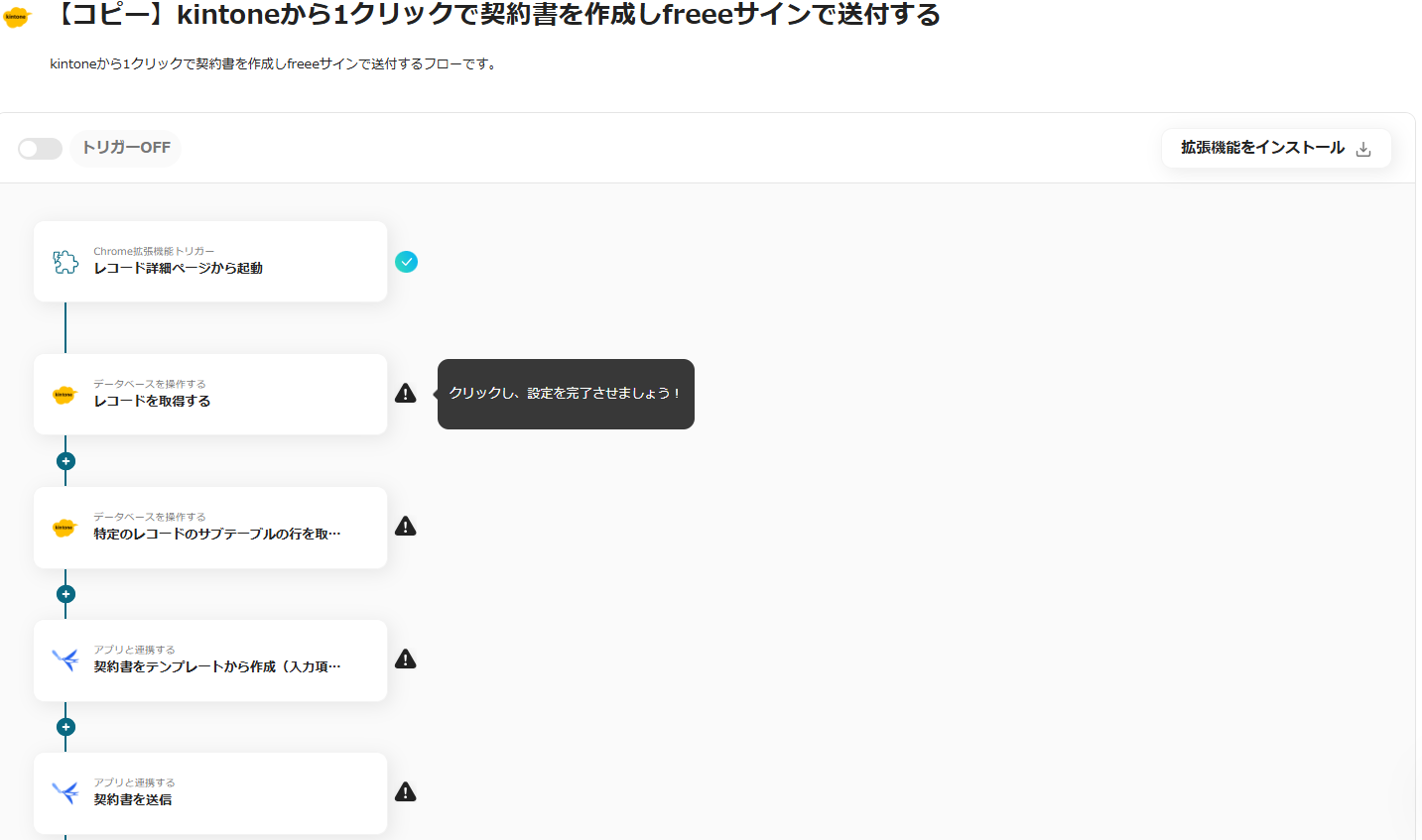Viewport: 1422px width, 840px height.
Task: Click the flow description text below the title
Action: click(274, 64)
